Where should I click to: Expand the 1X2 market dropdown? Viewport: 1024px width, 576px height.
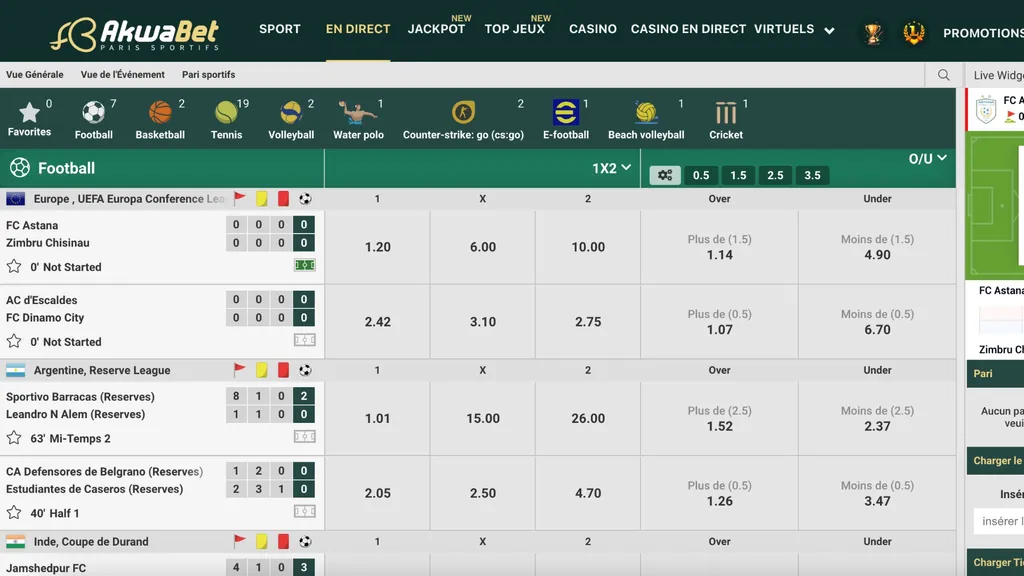coord(612,168)
